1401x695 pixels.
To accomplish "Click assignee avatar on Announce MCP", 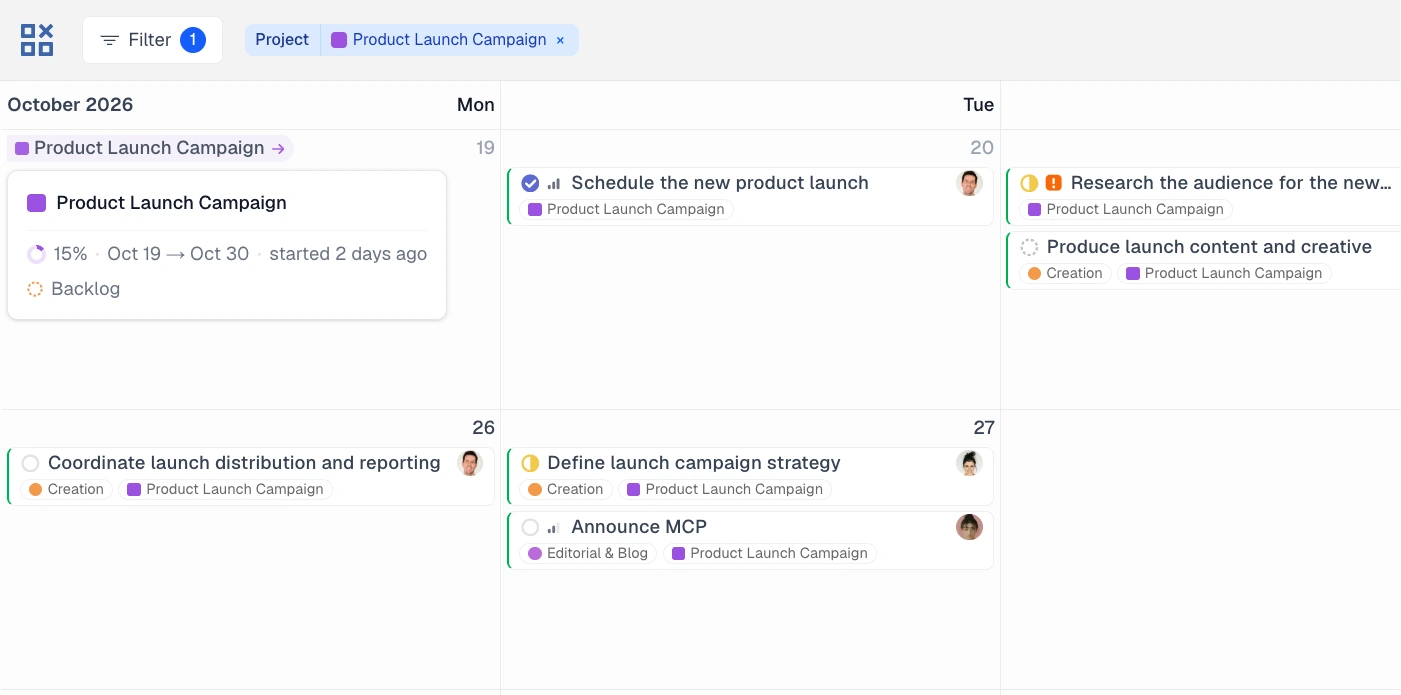I will [969, 527].
